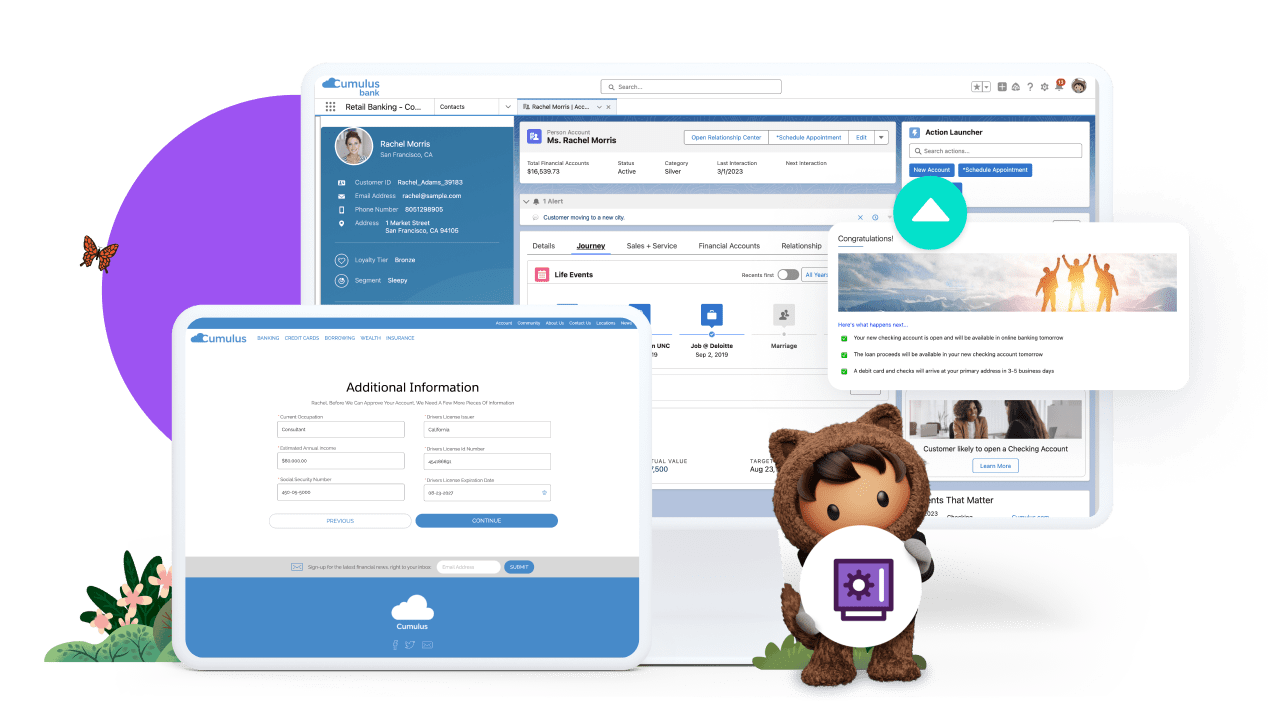Click the CONTINUE button
Screen dimensions: 1268x714
tap(486, 521)
